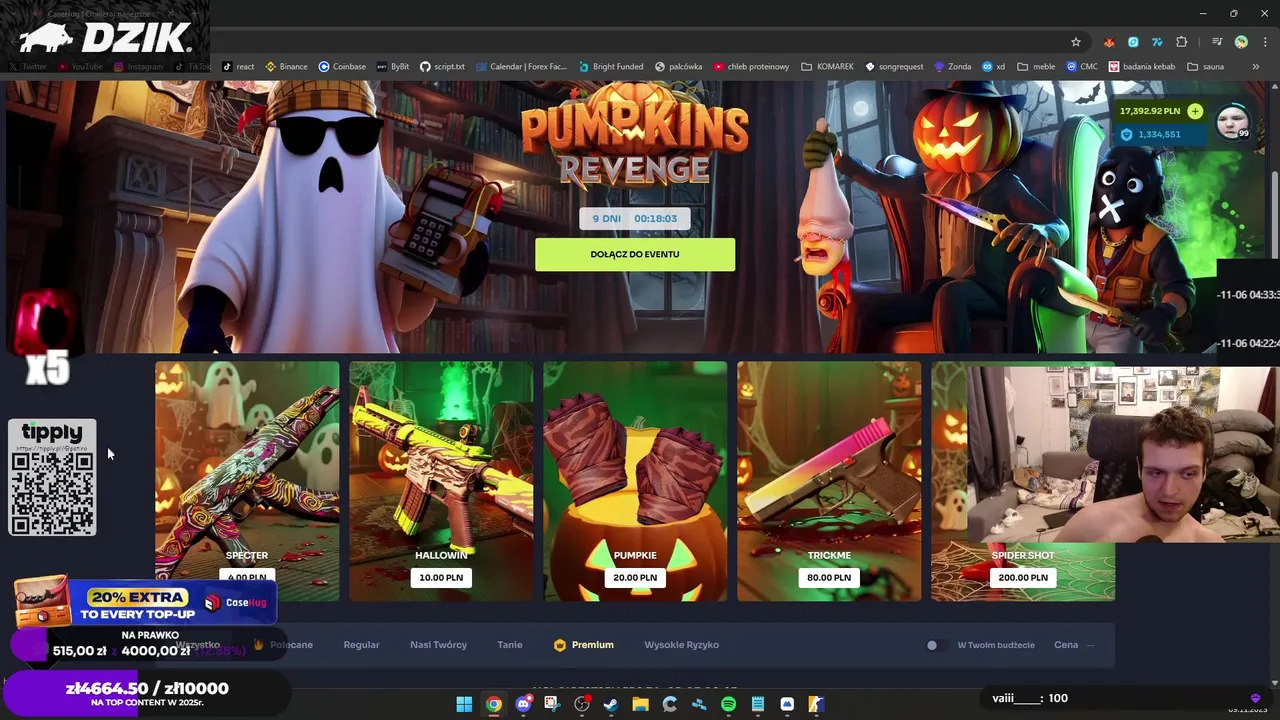
Task: Open the teal square browser extension
Action: click(x=1133, y=42)
